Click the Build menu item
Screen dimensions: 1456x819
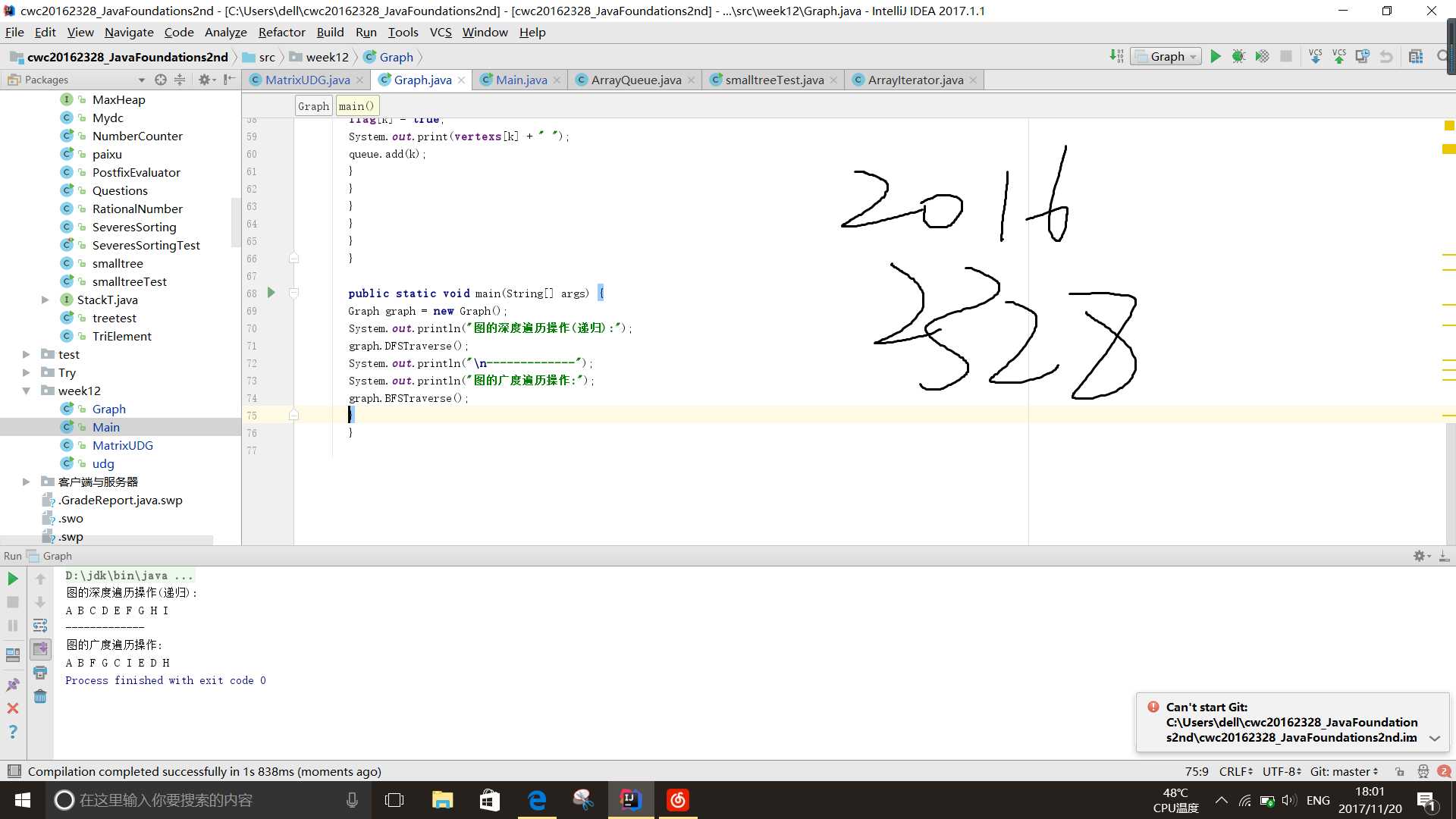(329, 32)
